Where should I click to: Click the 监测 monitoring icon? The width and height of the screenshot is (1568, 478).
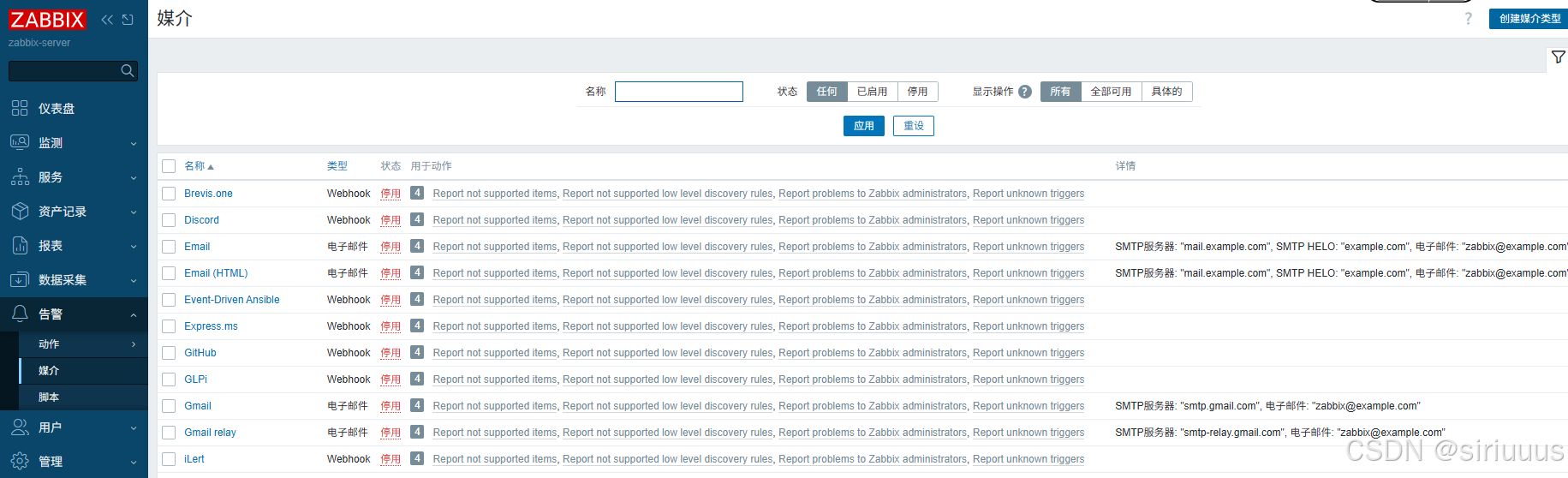click(x=20, y=142)
